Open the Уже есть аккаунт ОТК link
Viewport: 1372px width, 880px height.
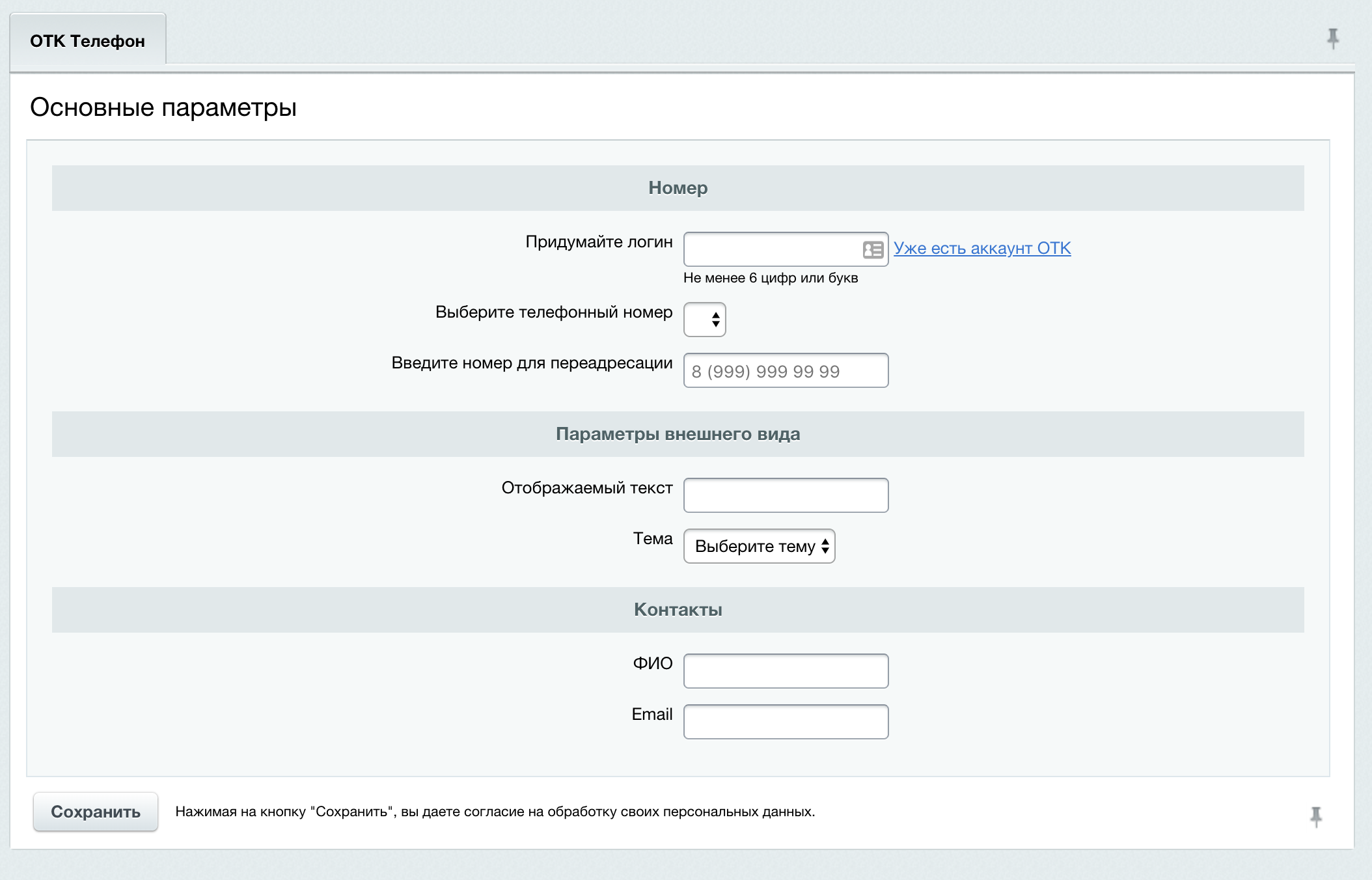point(981,249)
